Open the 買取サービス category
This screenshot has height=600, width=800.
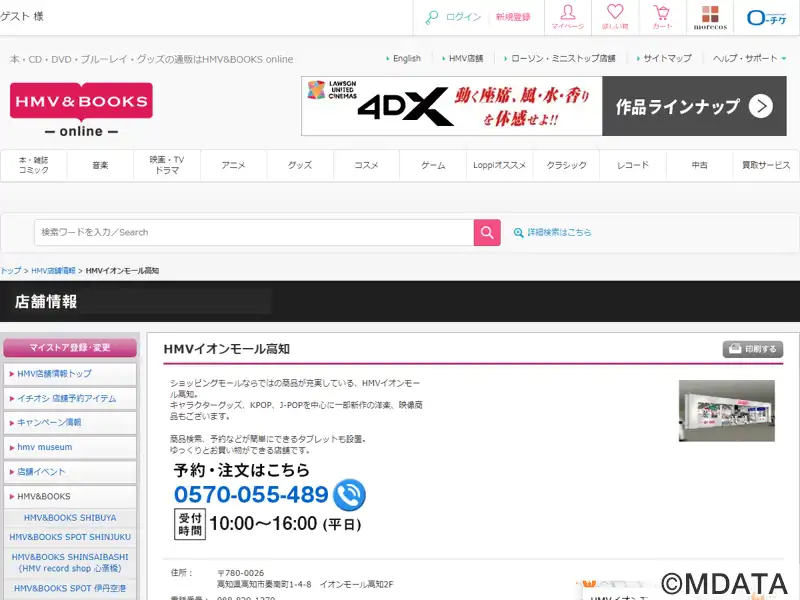(766, 165)
